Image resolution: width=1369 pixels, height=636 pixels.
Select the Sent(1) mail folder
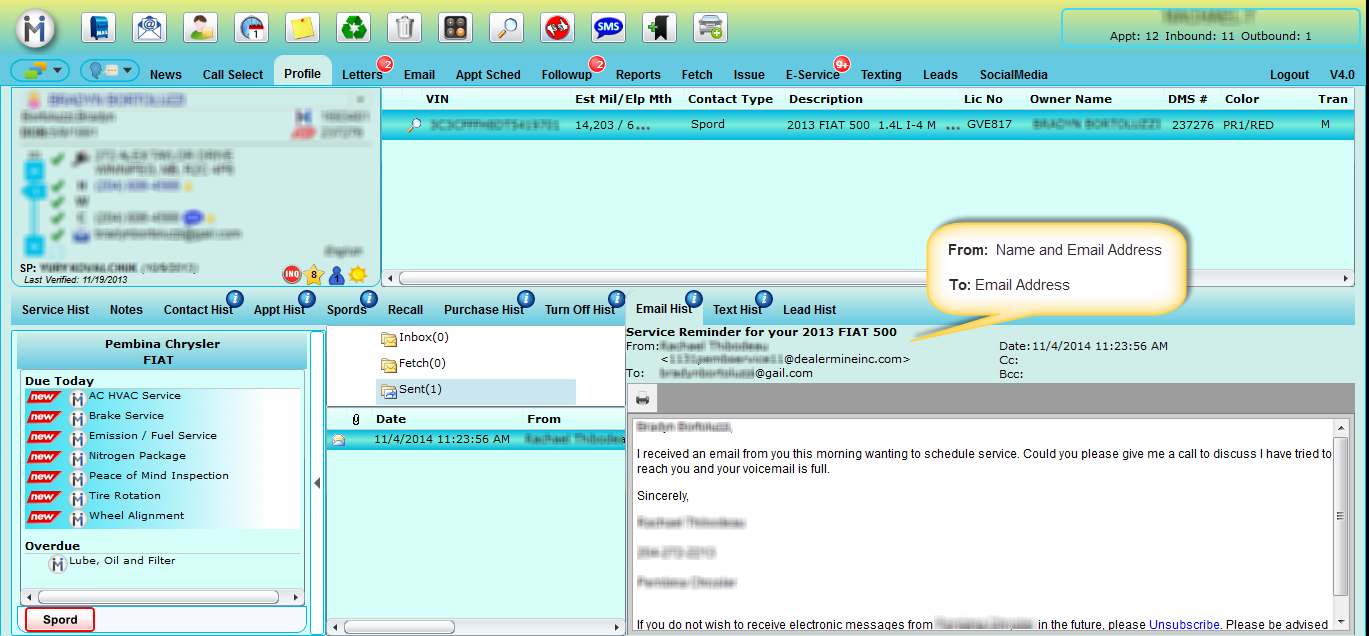(x=419, y=389)
